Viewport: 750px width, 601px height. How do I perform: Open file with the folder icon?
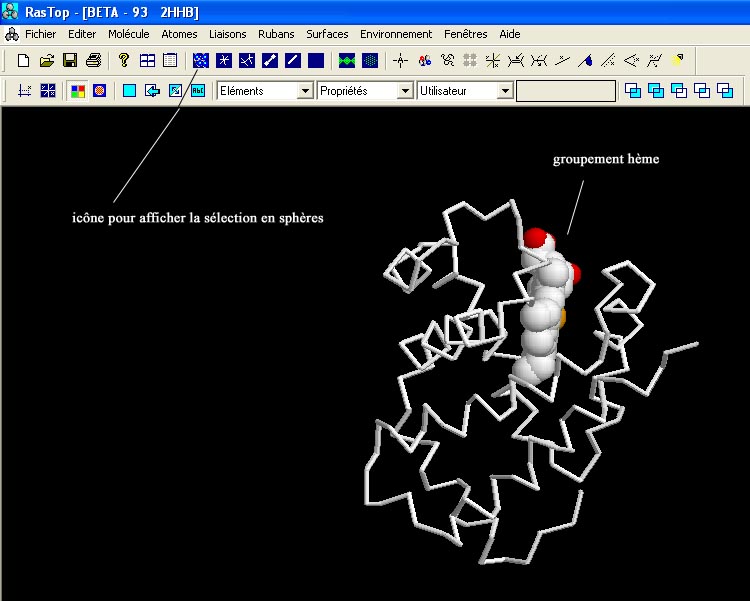[47, 60]
